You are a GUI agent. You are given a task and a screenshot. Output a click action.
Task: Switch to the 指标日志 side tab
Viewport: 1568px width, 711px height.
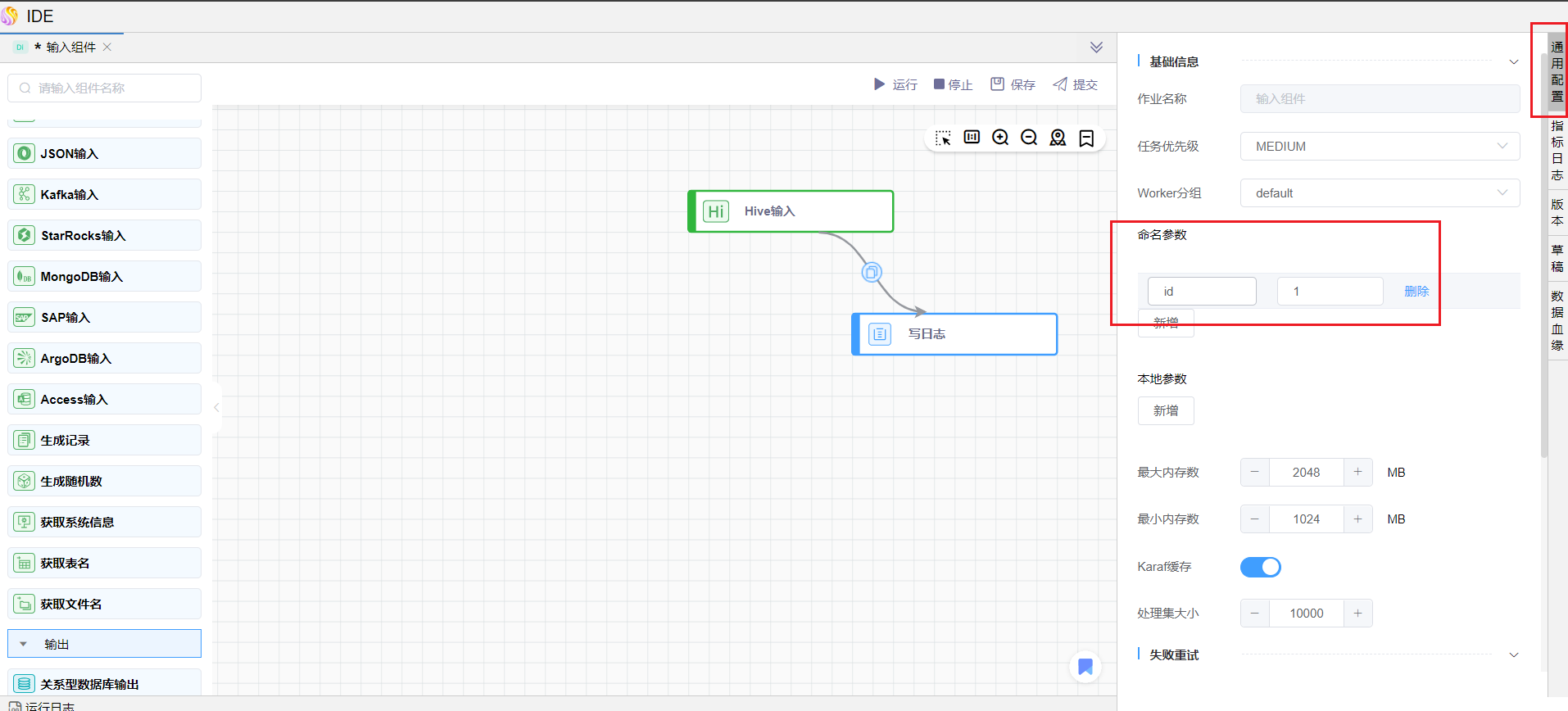click(x=1557, y=150)
